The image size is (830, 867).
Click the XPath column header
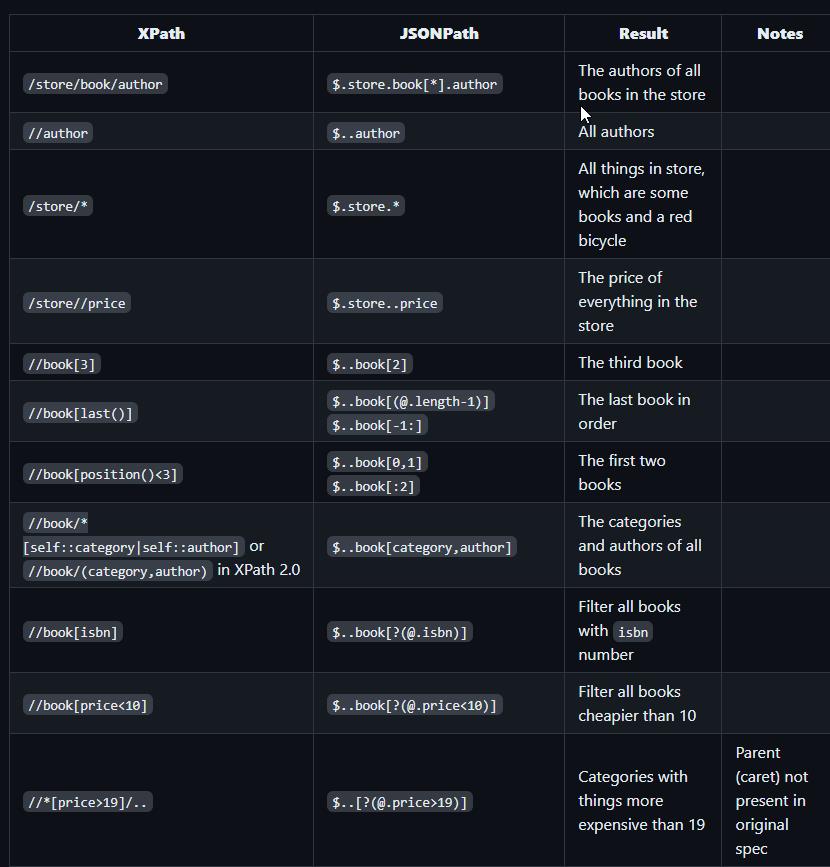pyautogui.click(x=161, y=33)
